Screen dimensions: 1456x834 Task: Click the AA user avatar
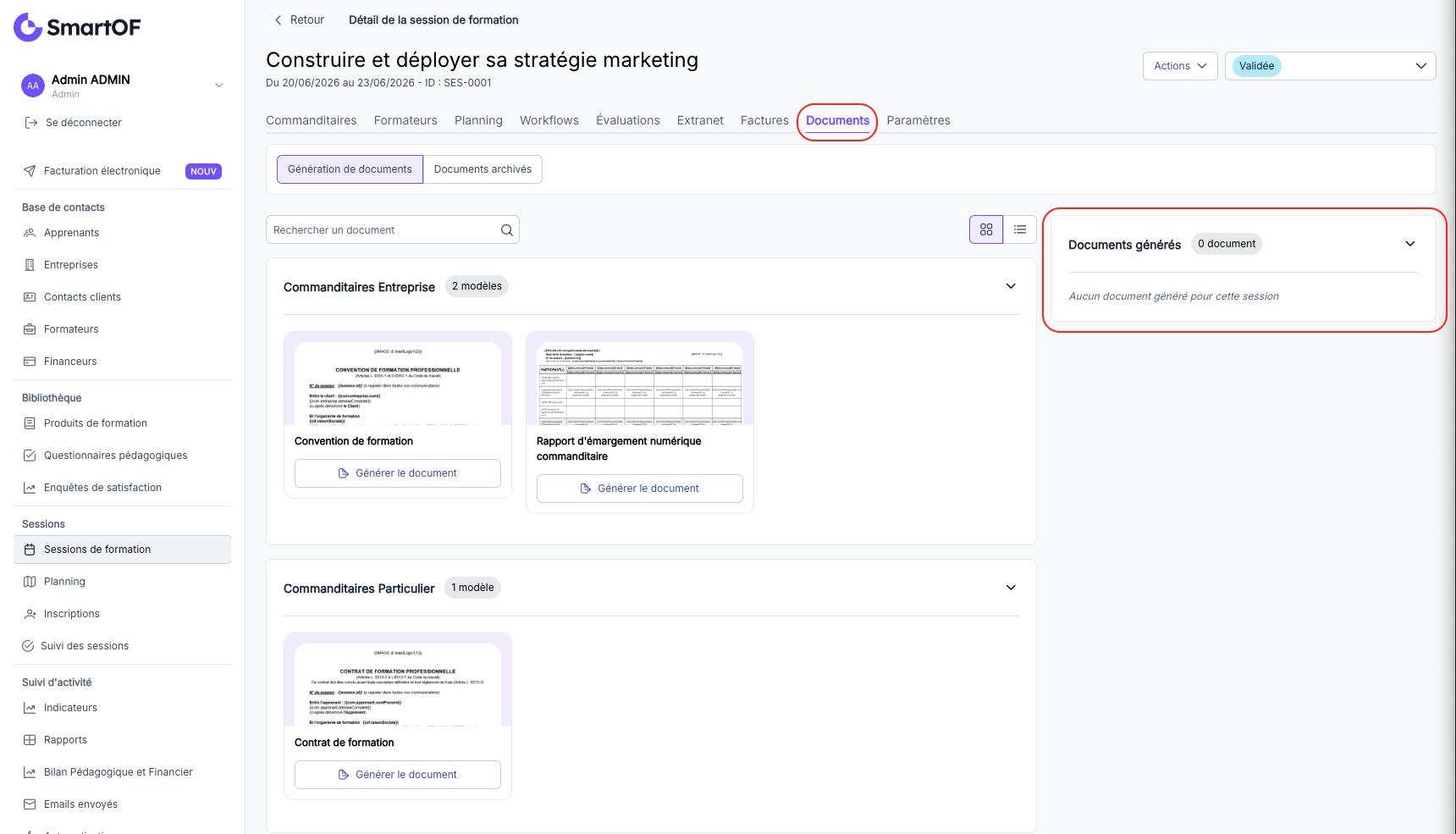tap(32, 86)
